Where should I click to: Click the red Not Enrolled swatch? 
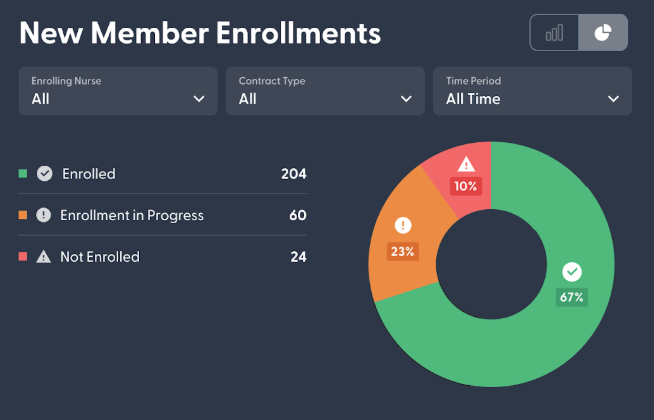tap(23, 257)
